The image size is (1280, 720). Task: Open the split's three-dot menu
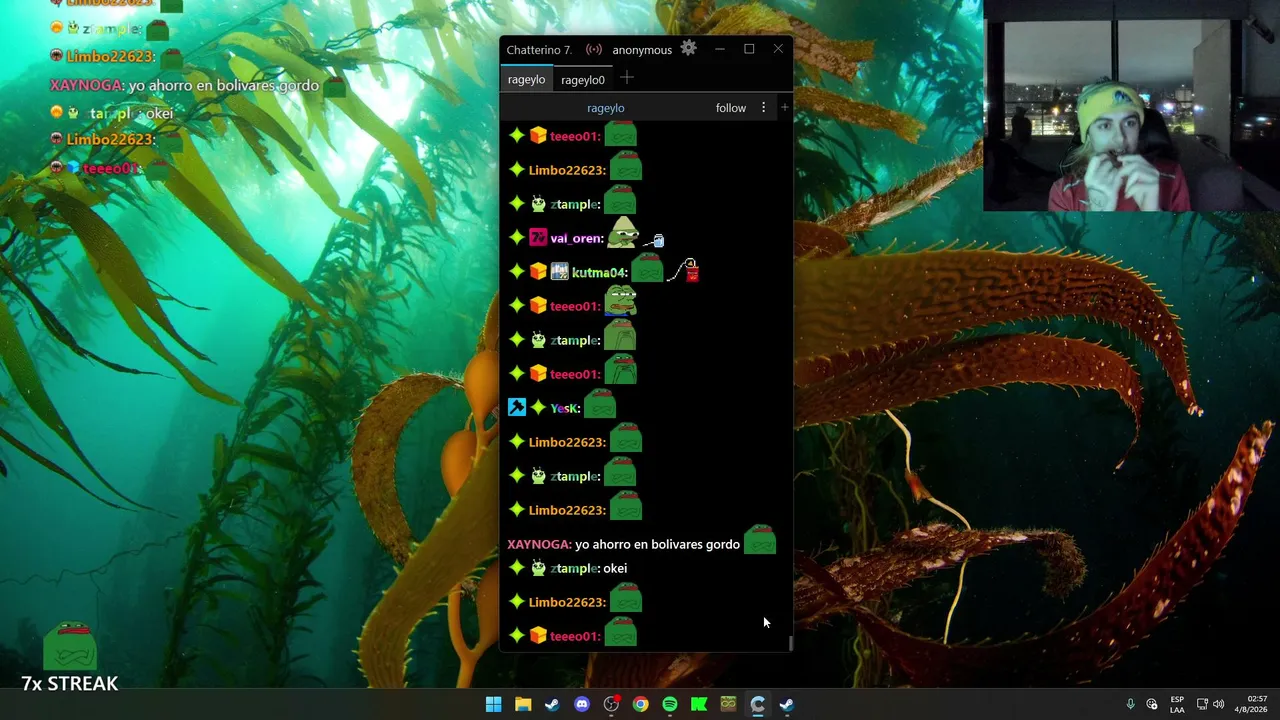[x=763, y=108]
